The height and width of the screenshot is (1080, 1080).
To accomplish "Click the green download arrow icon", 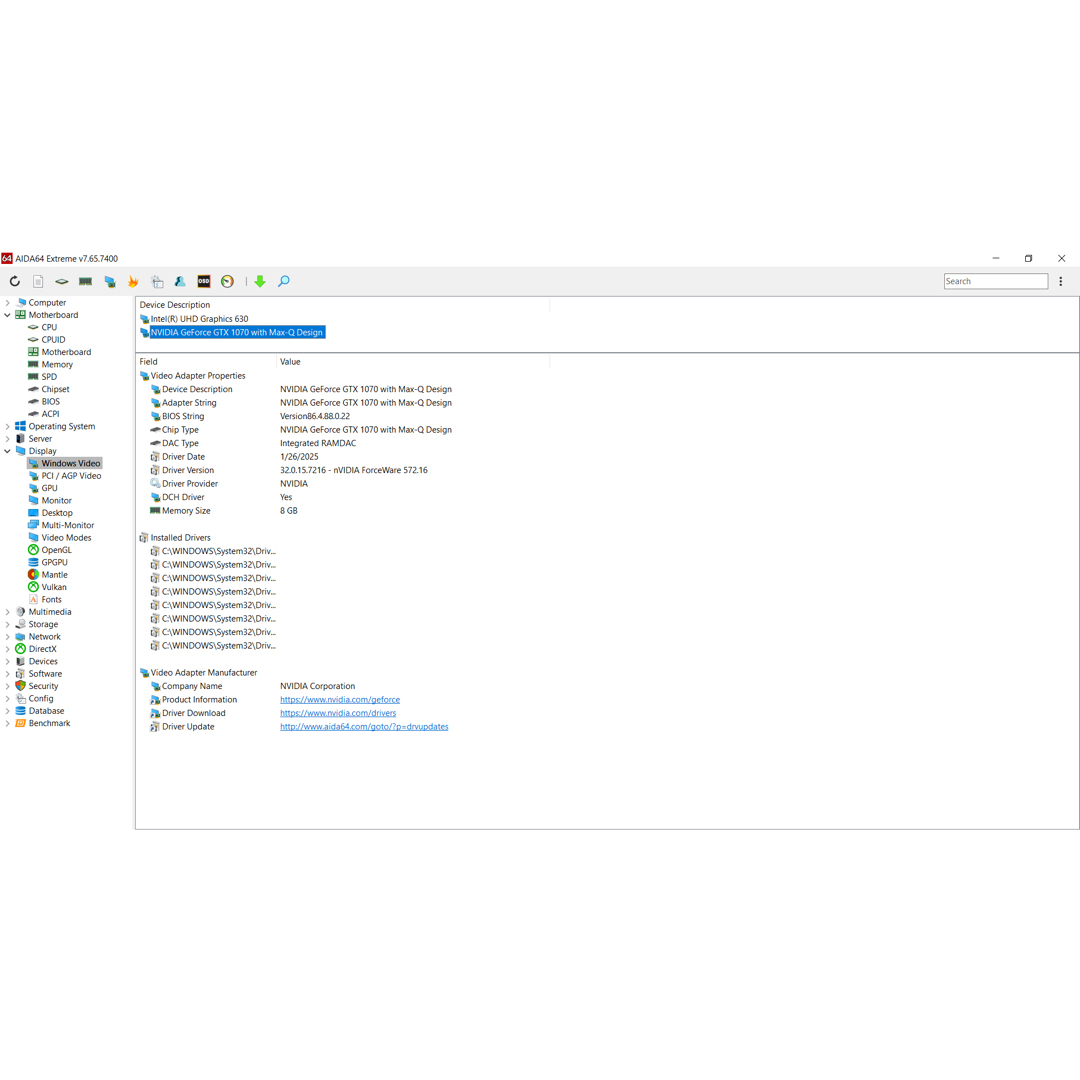I will [260, 281].
